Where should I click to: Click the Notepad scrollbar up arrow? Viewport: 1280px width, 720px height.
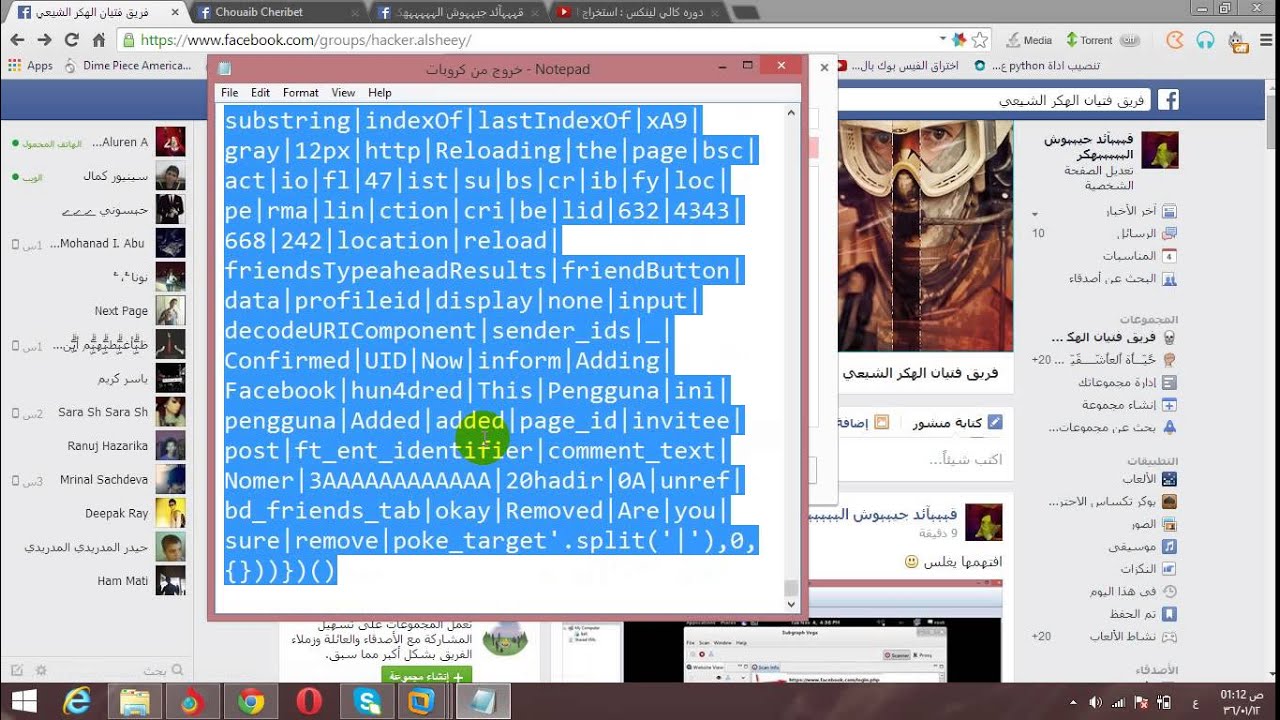coord(791,113)
